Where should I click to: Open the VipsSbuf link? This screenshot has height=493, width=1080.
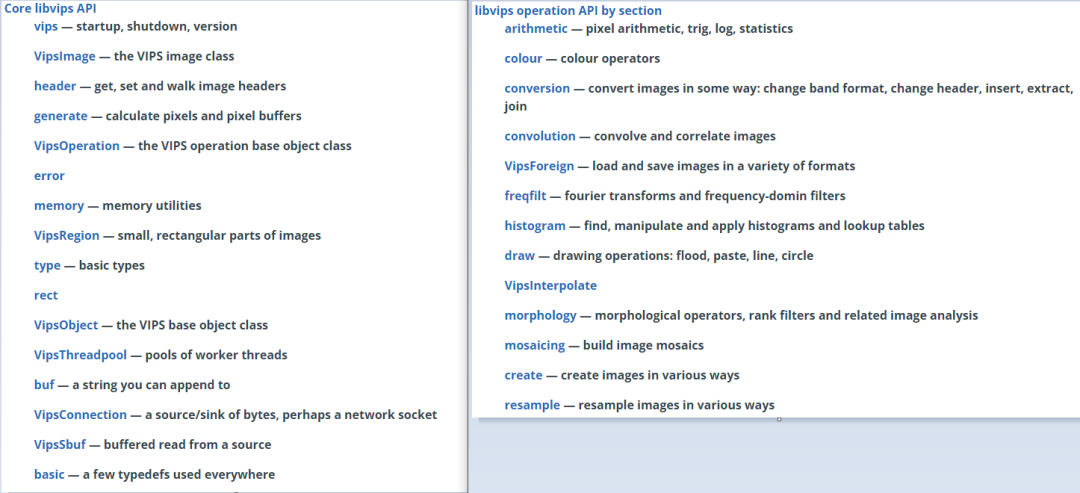[60, 445]
